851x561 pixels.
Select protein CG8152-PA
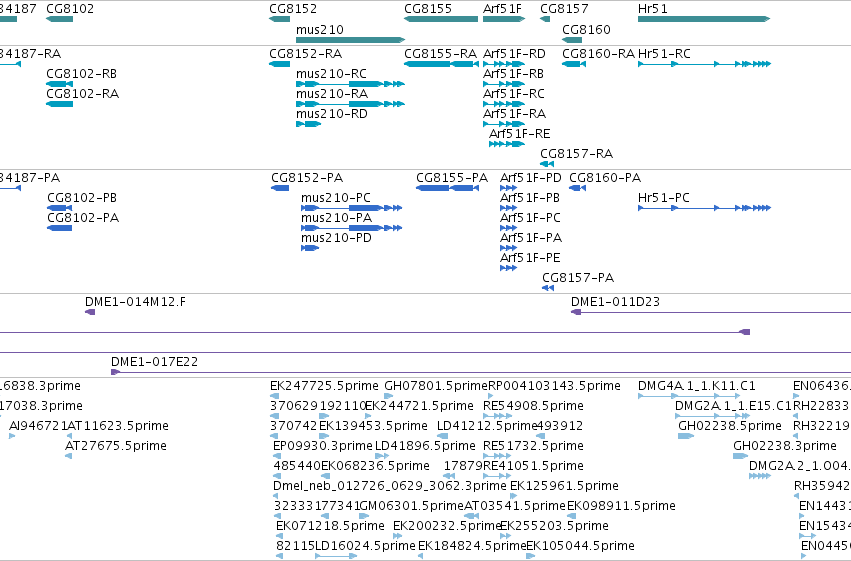[x=280, y=188]
